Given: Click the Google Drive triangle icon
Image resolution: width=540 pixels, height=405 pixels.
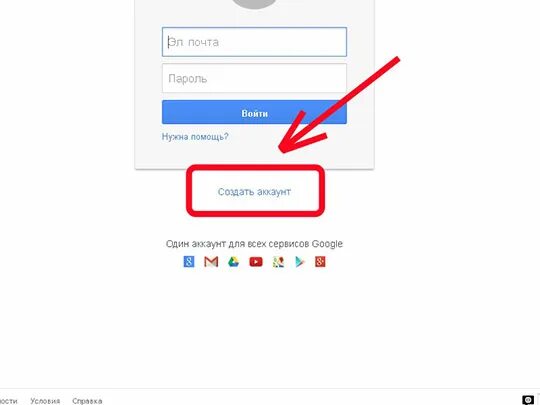Looking at the screenshot, I should (x=233, y=262).
